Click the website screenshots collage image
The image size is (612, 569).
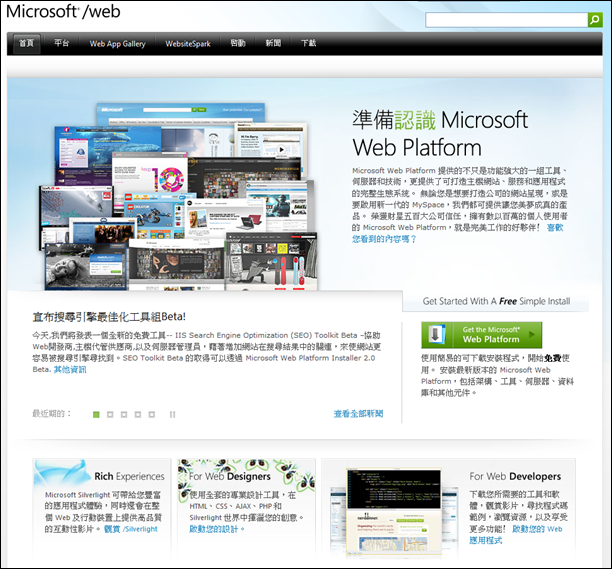180,197
